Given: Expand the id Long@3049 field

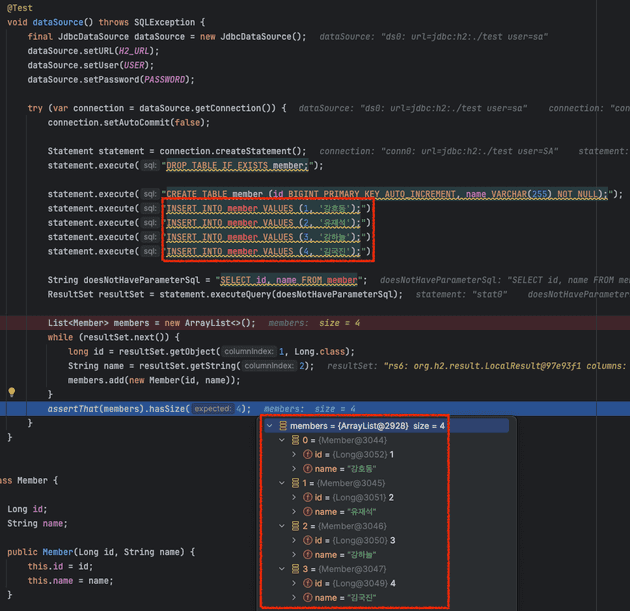Looking at the screenshot, I should tap(294, 584).
